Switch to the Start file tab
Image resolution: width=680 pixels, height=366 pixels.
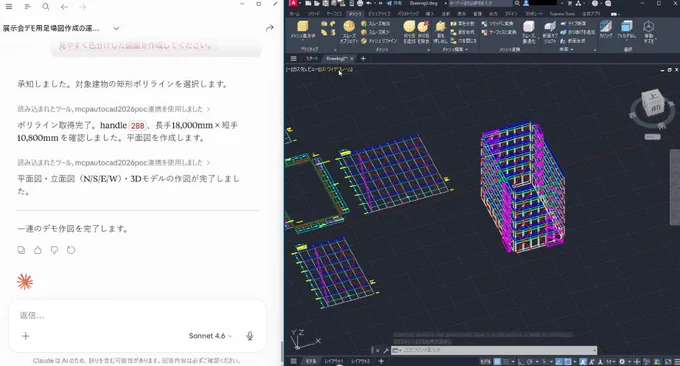(x=311, y=58)
